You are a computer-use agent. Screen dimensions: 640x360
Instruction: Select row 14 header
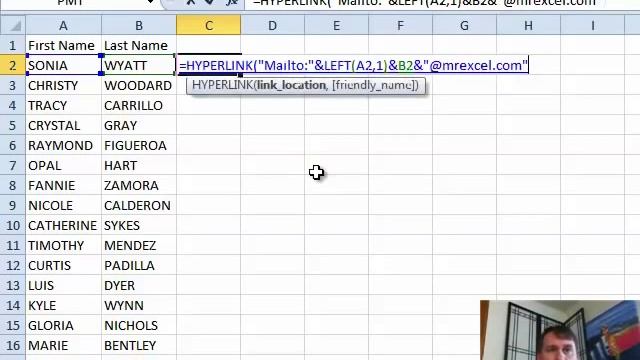(13, 305)
